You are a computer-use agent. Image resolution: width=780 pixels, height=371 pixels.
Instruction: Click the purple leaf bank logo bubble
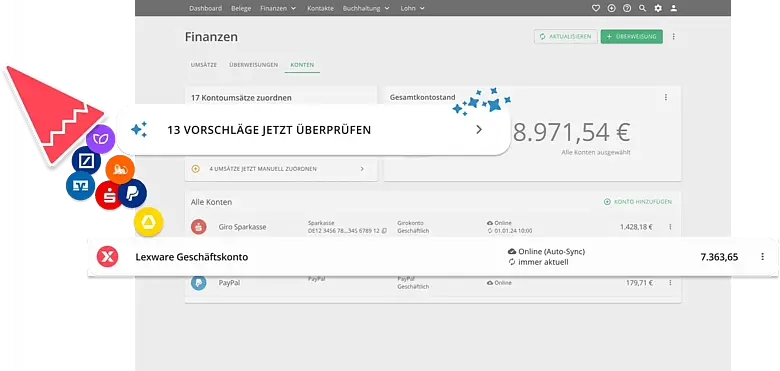100,139
